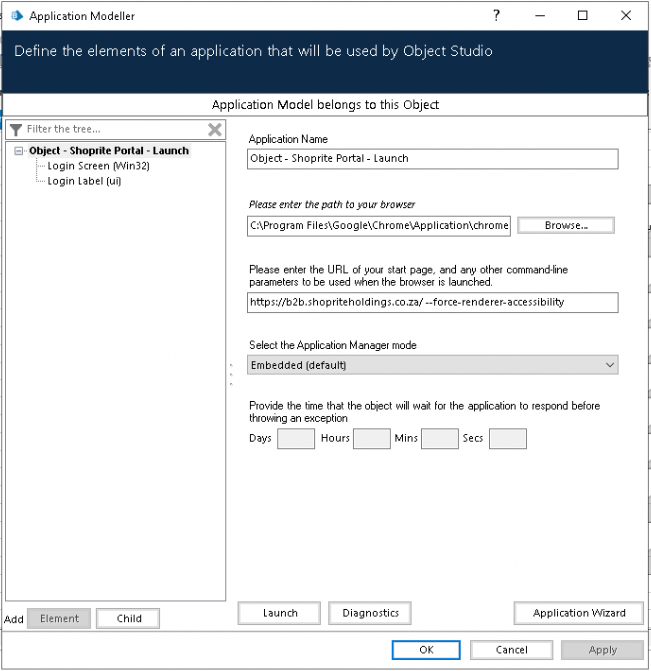Click the browser path input field
This screenshot has height=671, width=651.
pos(379,226)
